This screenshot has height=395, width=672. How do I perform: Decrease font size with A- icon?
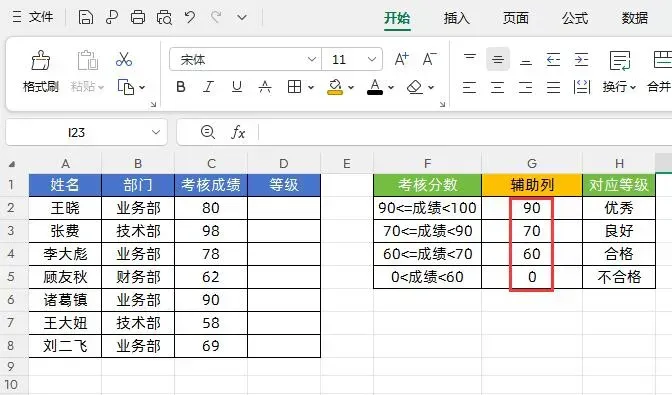pos(429,59)
